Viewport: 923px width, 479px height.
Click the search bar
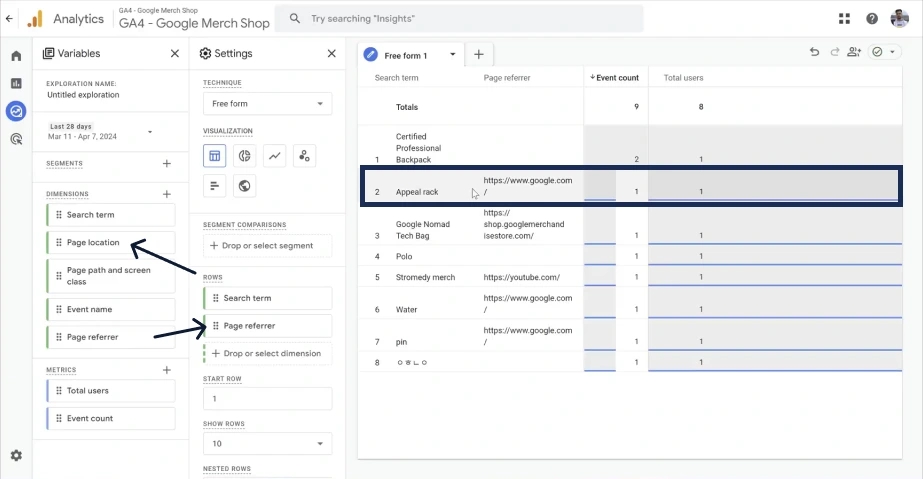click(459, 19)
